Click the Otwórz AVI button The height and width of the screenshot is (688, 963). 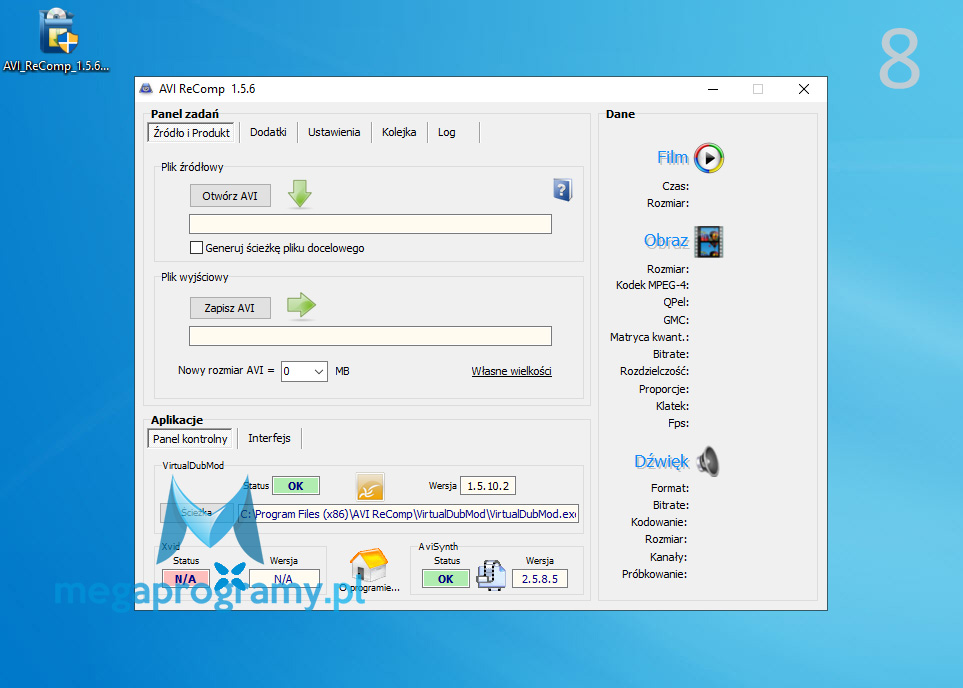[x=230, y=196]
